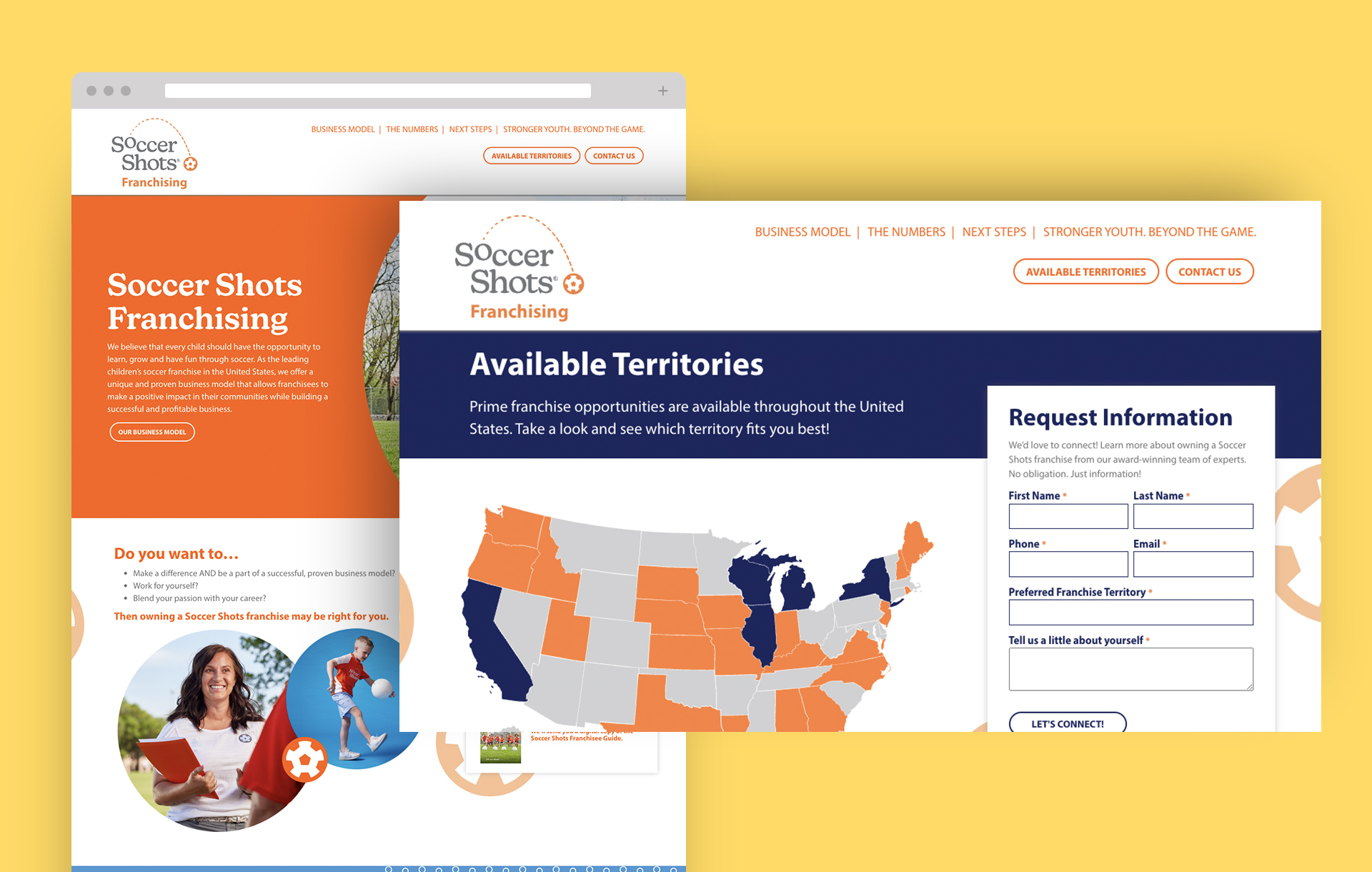Click the CONTACT US button in navigation
Image resolution: width=1372 pixels, height=872 pixels.
tap(1210, 272)
